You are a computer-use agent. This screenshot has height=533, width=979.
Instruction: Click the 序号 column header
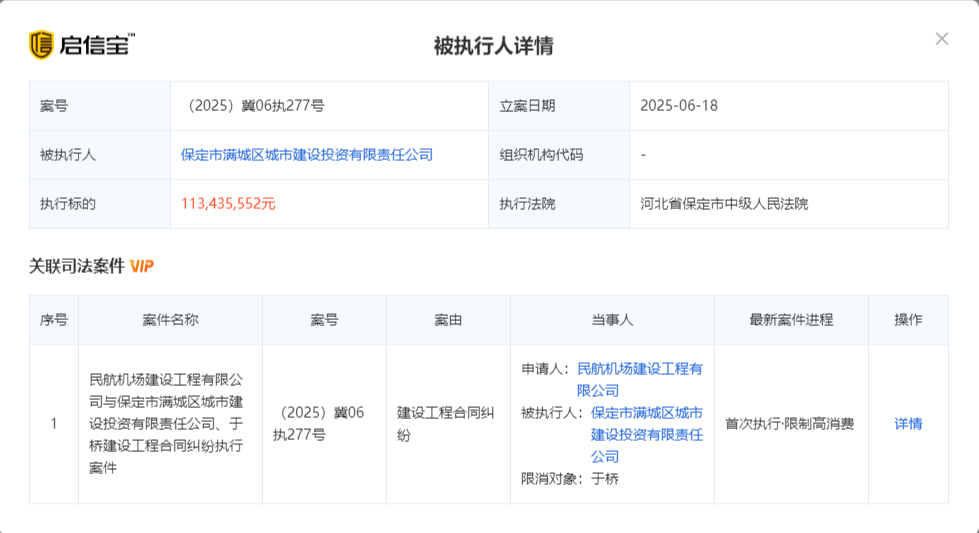point(54,320)
